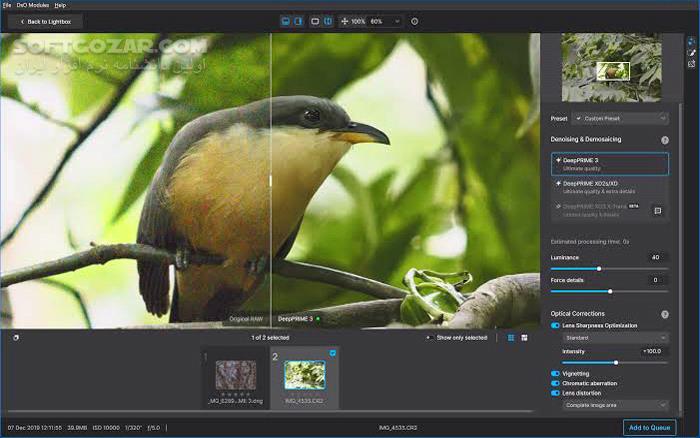Image resolution: width=700 pixels, height=438 pixels.
Task: Select DeepPRIME XD2s/XD denoising option
Action: (610, 187)
